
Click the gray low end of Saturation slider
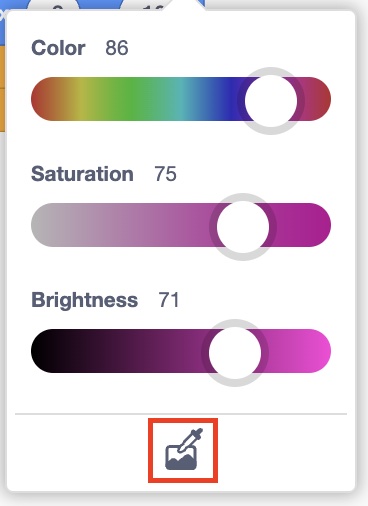(43, 225)
